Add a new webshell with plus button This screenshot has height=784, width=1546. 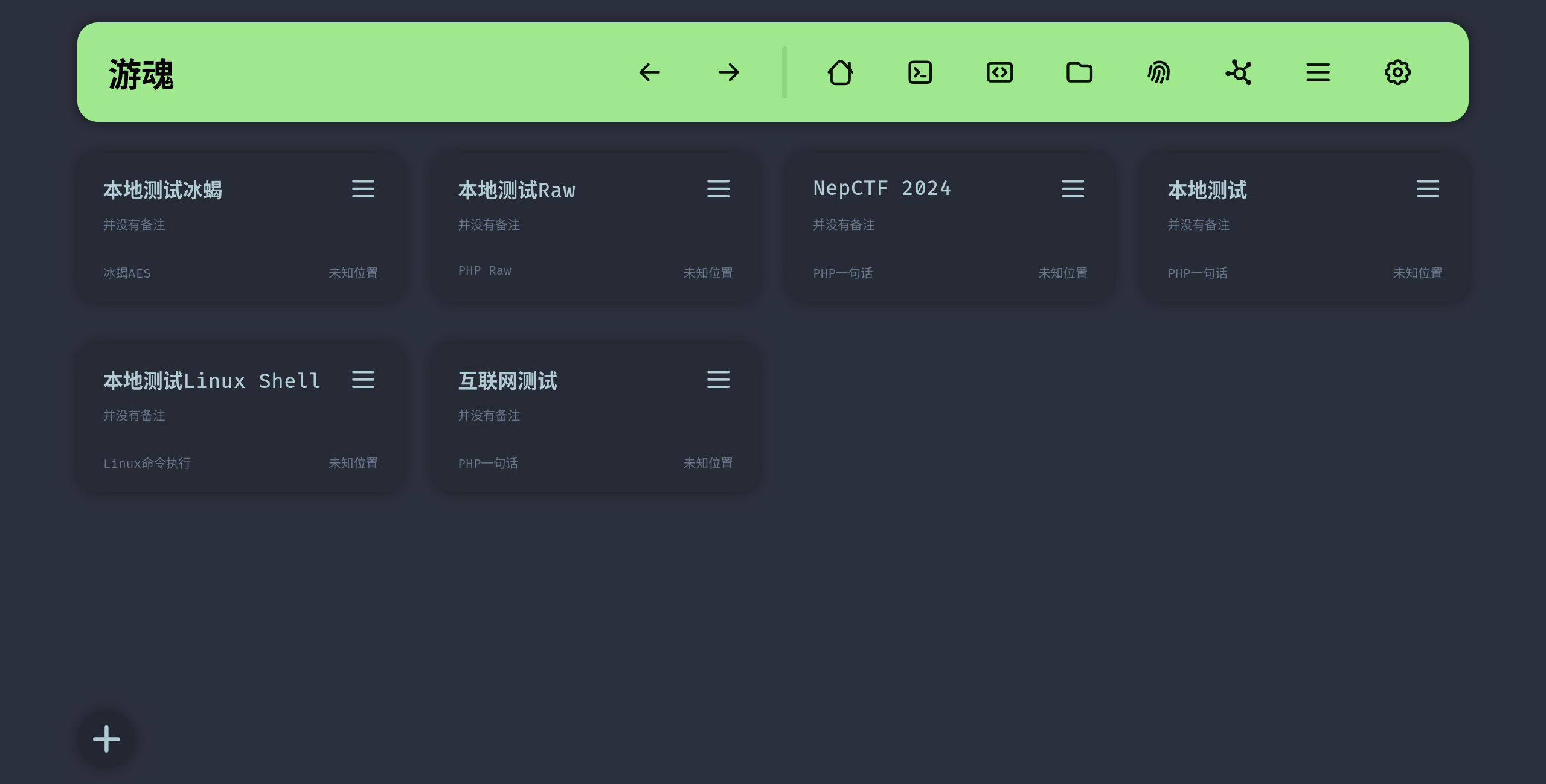[x=106, y=739]
